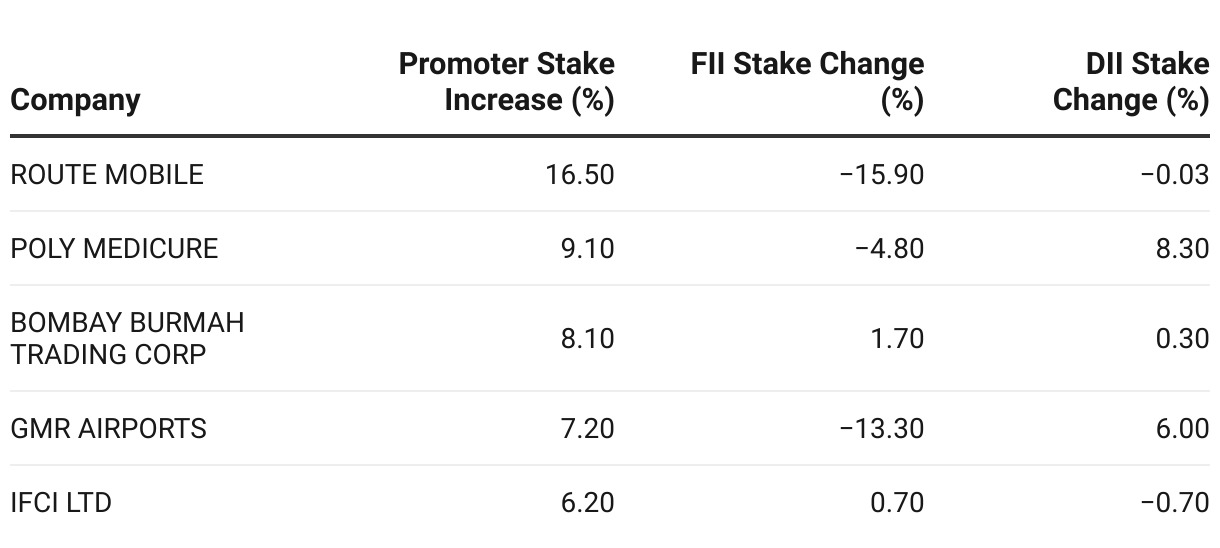Sort by Promoter Stake Increase header

click(507, 82)
